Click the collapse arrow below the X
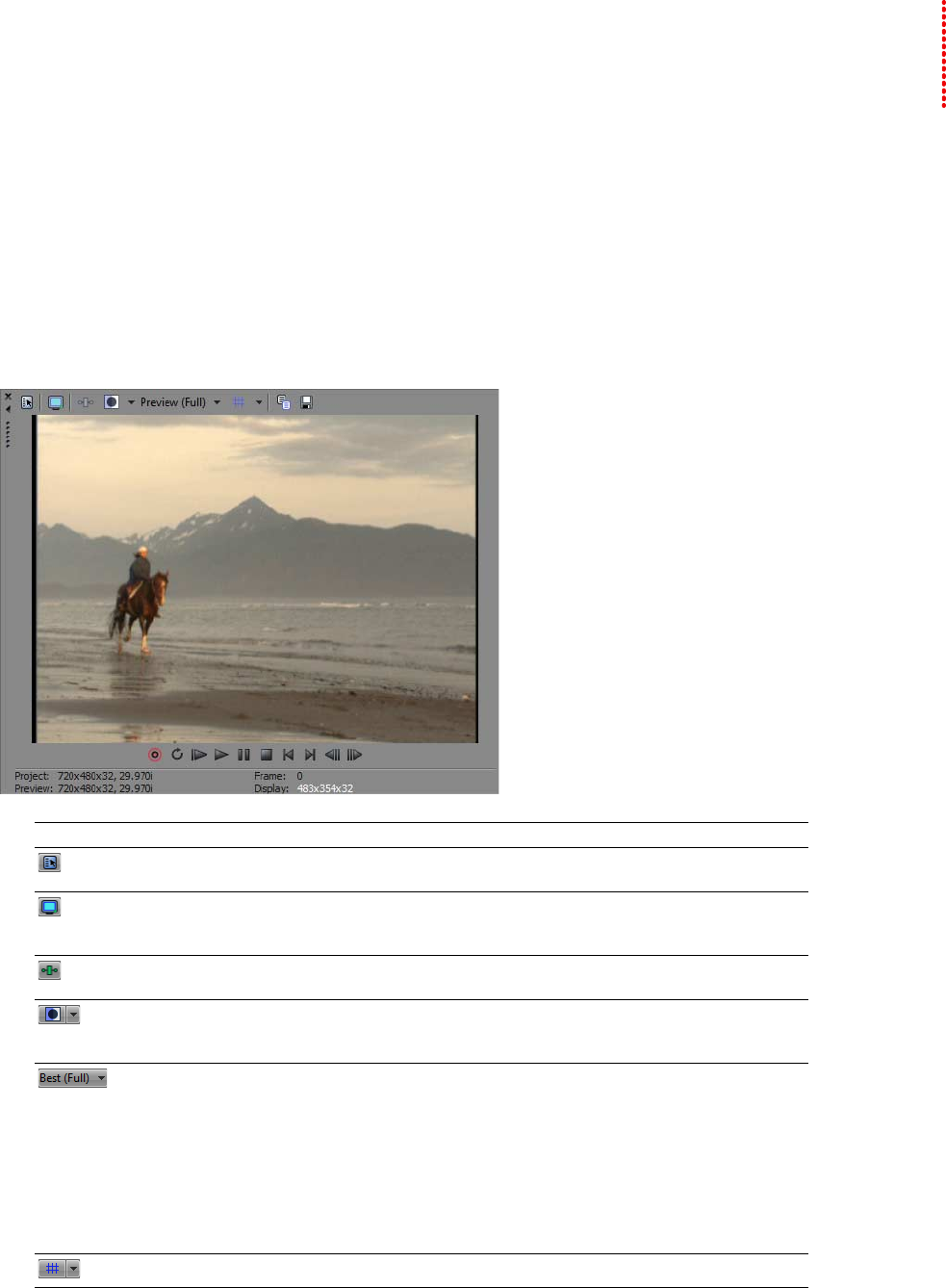 pyautogui.click(x=8, y=409)
